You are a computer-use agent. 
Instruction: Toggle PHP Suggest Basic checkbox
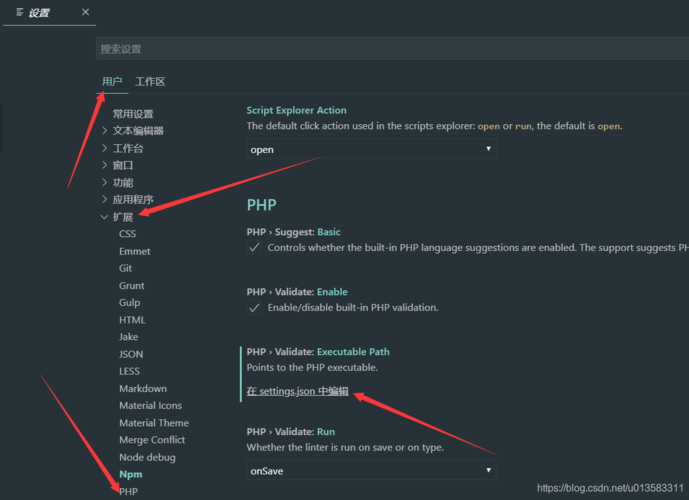click(254, 247)
